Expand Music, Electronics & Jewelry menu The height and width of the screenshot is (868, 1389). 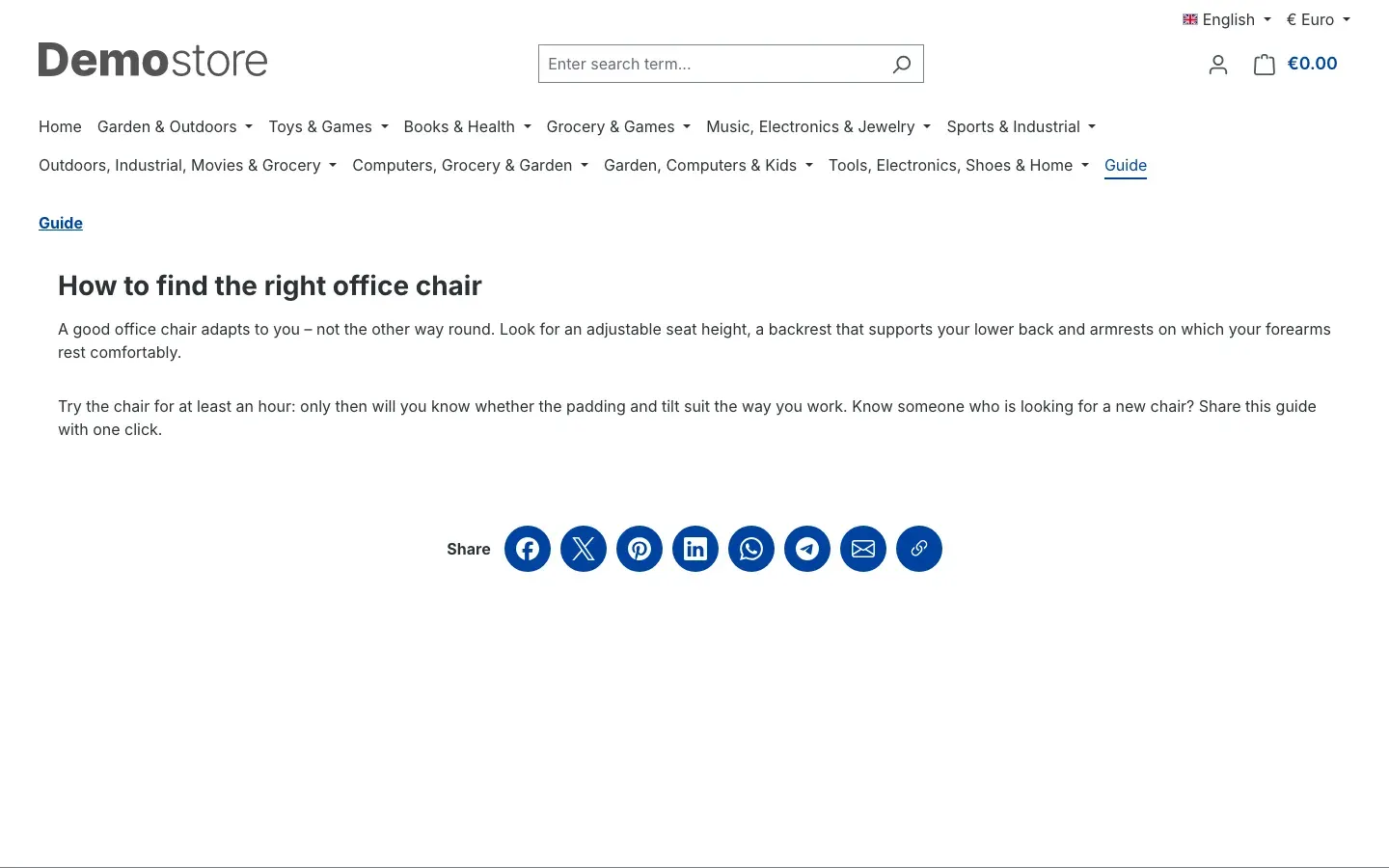coord(818,126)
